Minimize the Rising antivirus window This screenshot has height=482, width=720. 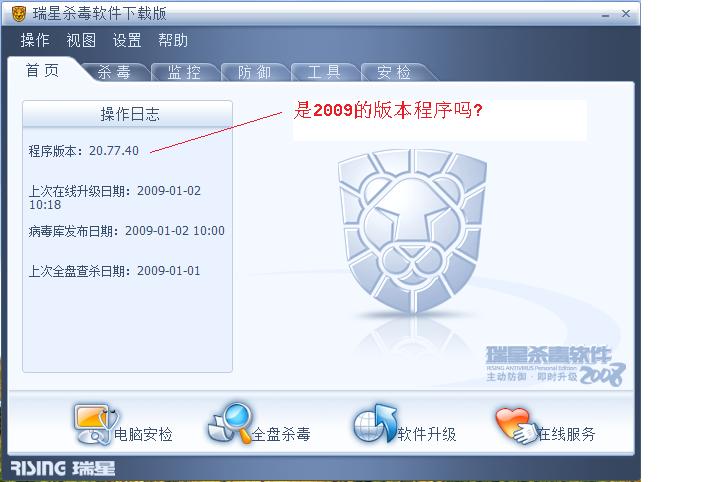tap(606, 14)
